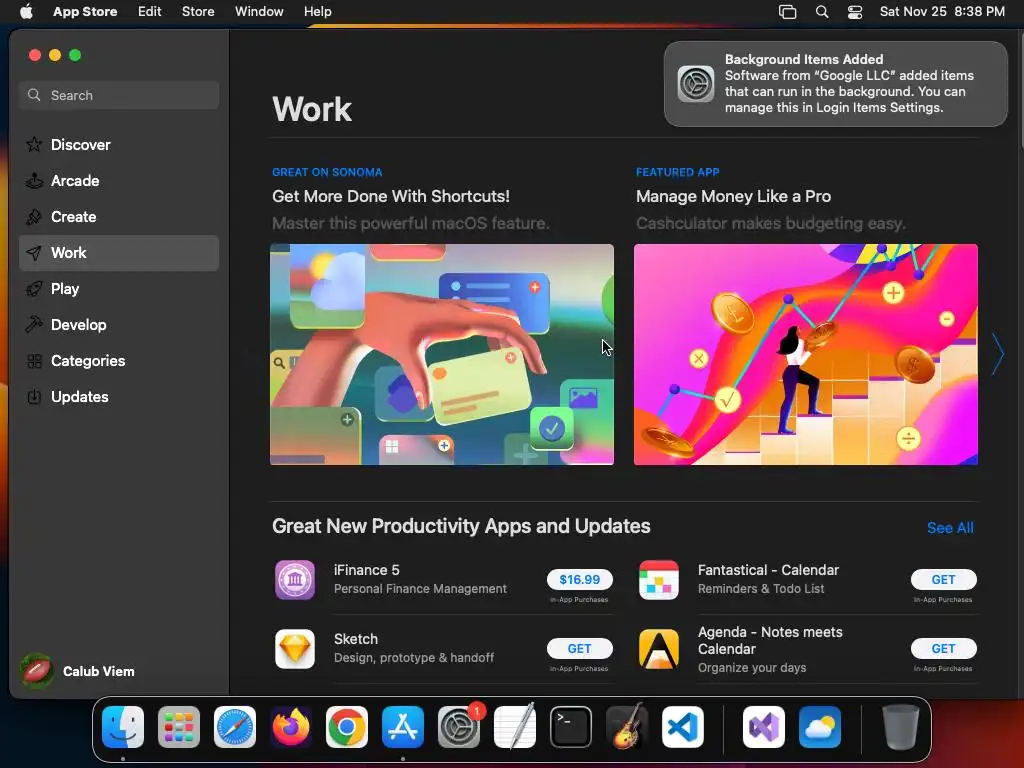Open System Settings from the dock

[x=459, y=726]
